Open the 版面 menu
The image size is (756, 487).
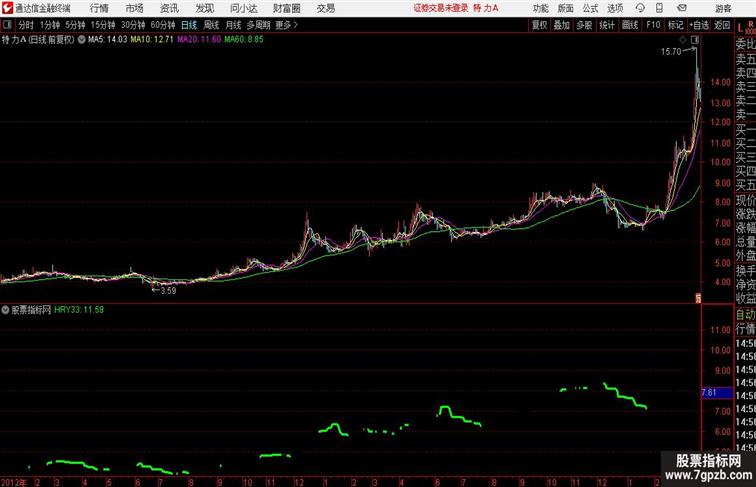566,8
